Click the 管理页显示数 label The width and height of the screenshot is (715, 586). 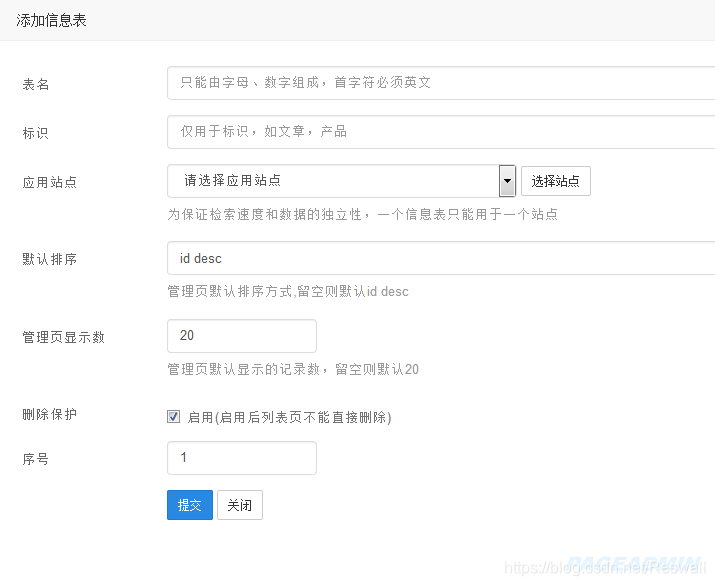coord(63,337)
